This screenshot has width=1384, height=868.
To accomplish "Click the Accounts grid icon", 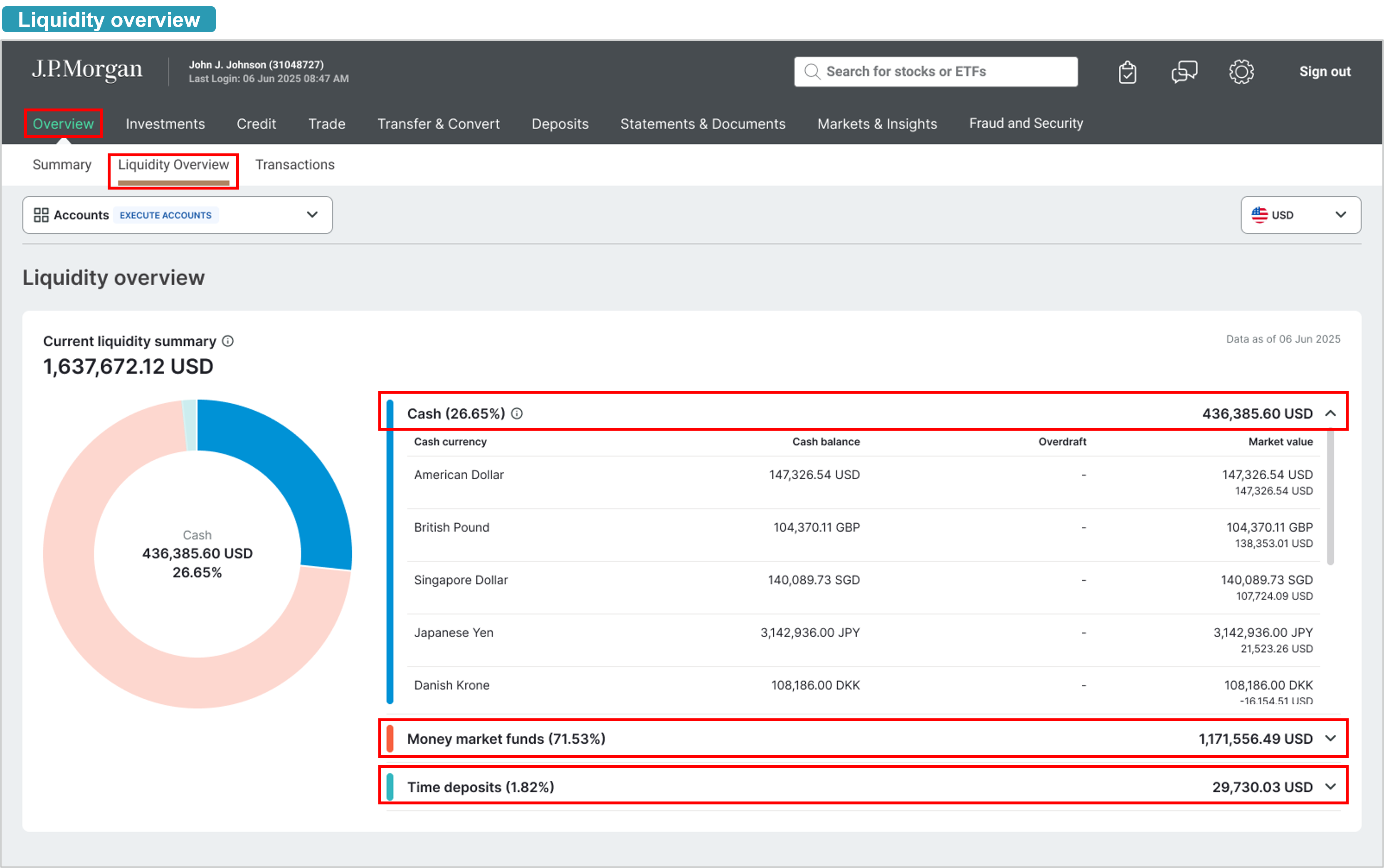I will (x=41, y=215).
